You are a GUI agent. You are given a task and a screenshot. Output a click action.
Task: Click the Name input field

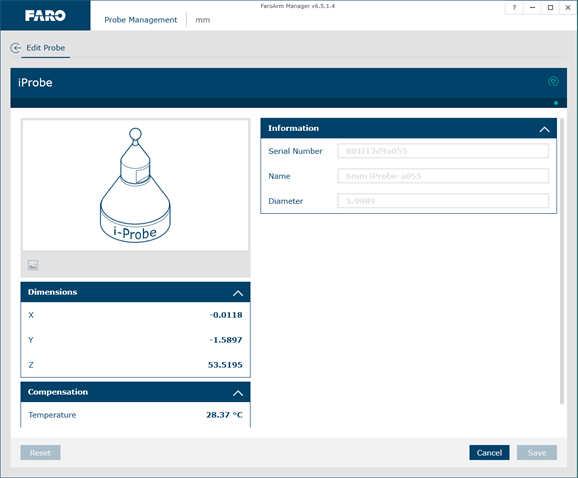[443, 176]
